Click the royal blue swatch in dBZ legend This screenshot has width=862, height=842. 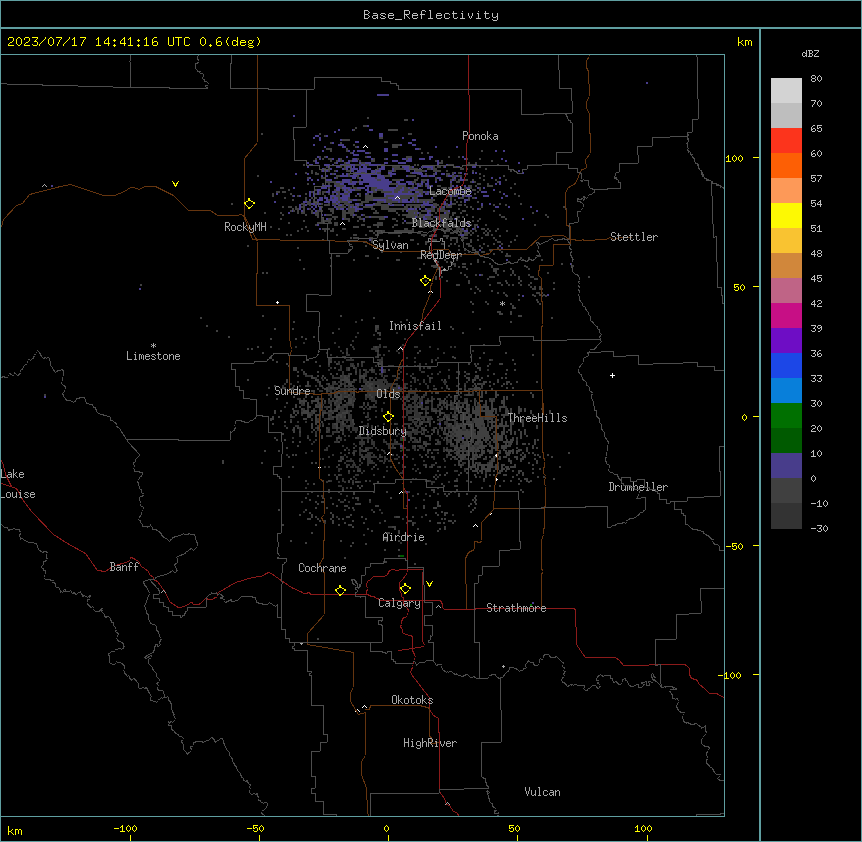[x=786, y=365]
